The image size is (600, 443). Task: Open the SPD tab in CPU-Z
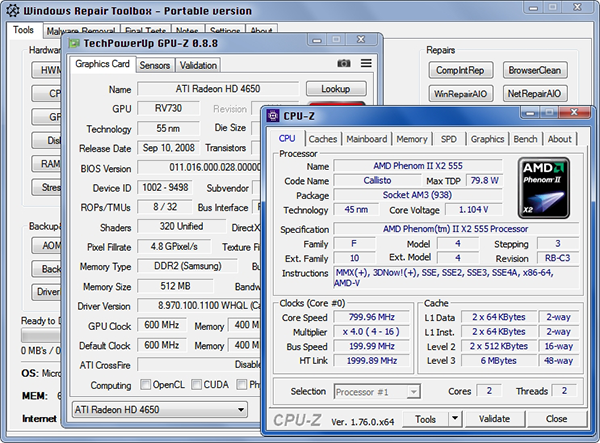[448, 139]
